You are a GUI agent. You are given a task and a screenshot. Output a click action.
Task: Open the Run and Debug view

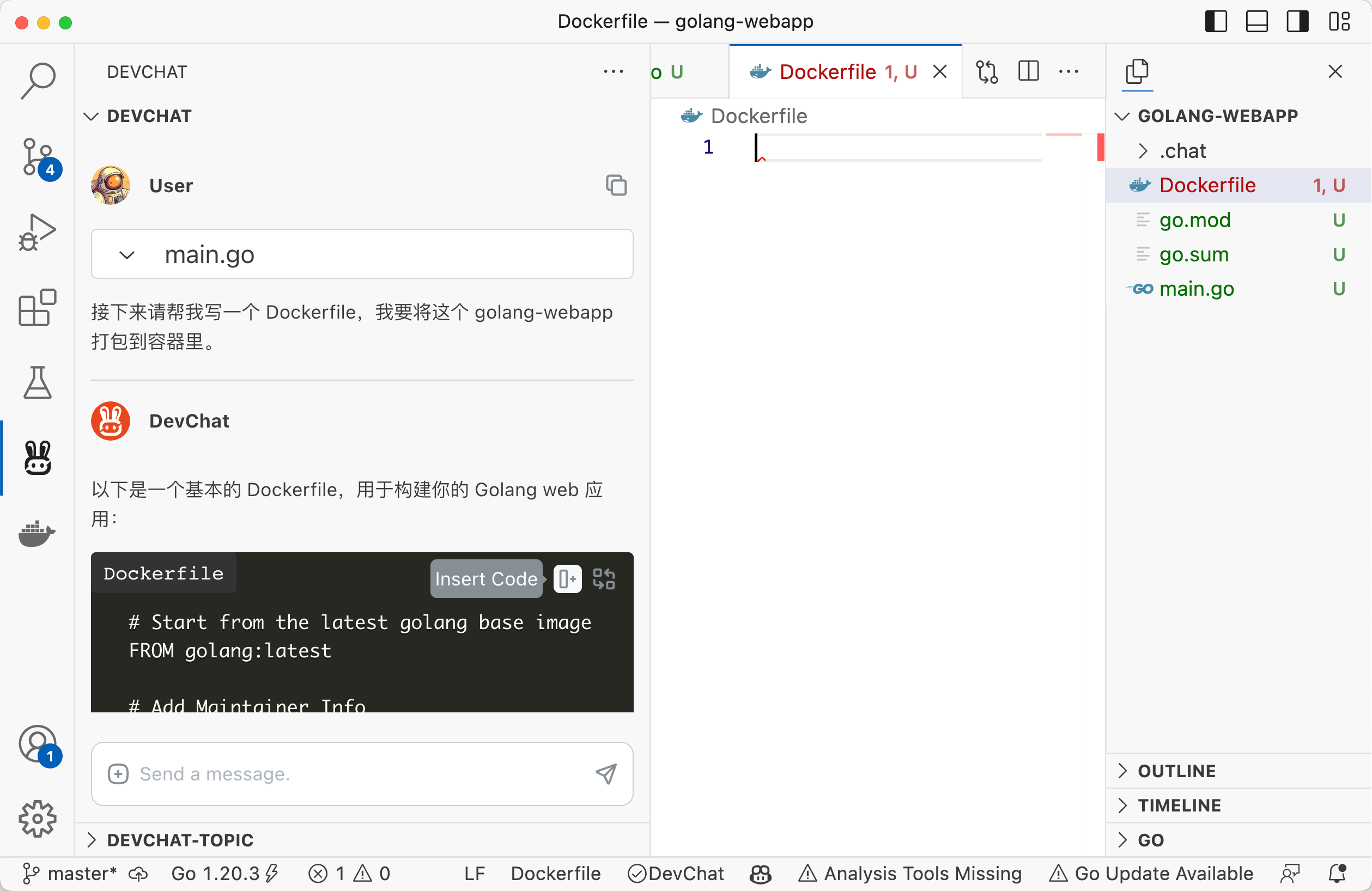tap(37, 231)
